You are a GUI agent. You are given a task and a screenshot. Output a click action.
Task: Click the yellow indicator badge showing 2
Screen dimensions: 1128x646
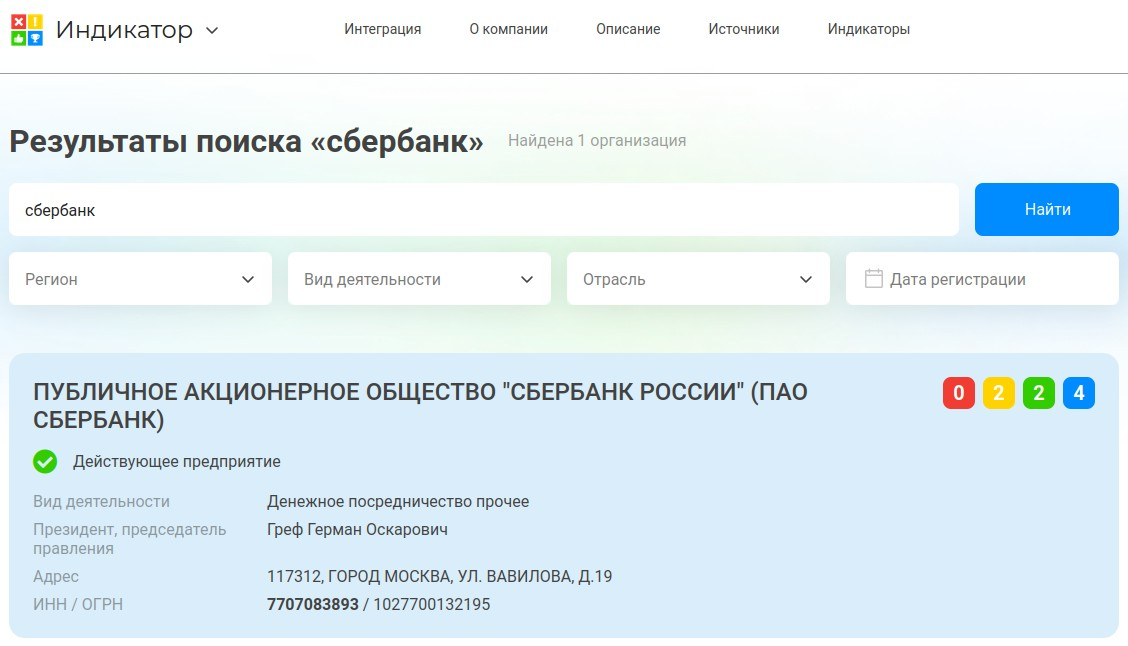(x=999, y=393)
